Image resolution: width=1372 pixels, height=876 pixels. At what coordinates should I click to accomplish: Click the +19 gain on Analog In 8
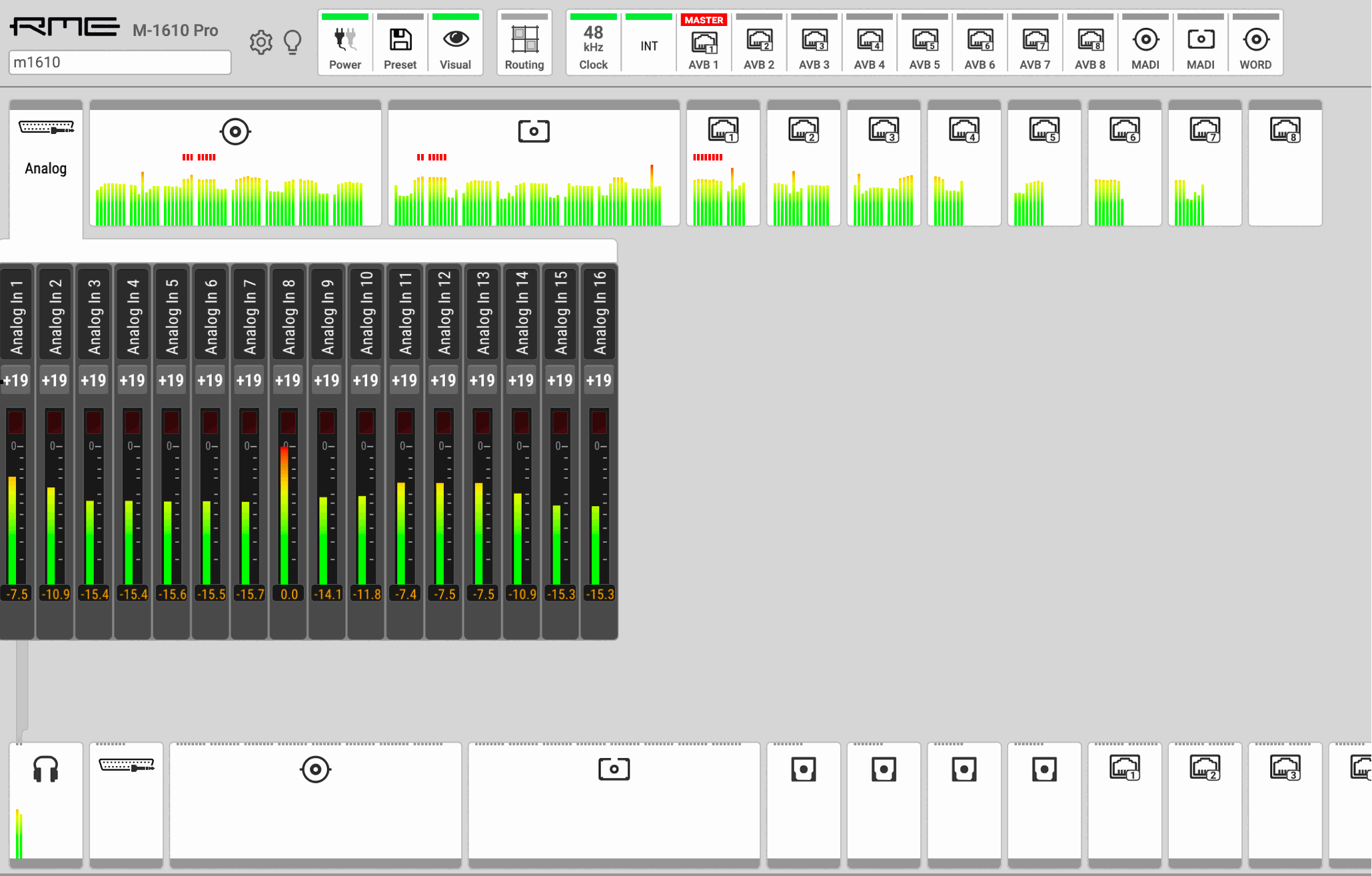pyautogui.click(x=288, y=381)
